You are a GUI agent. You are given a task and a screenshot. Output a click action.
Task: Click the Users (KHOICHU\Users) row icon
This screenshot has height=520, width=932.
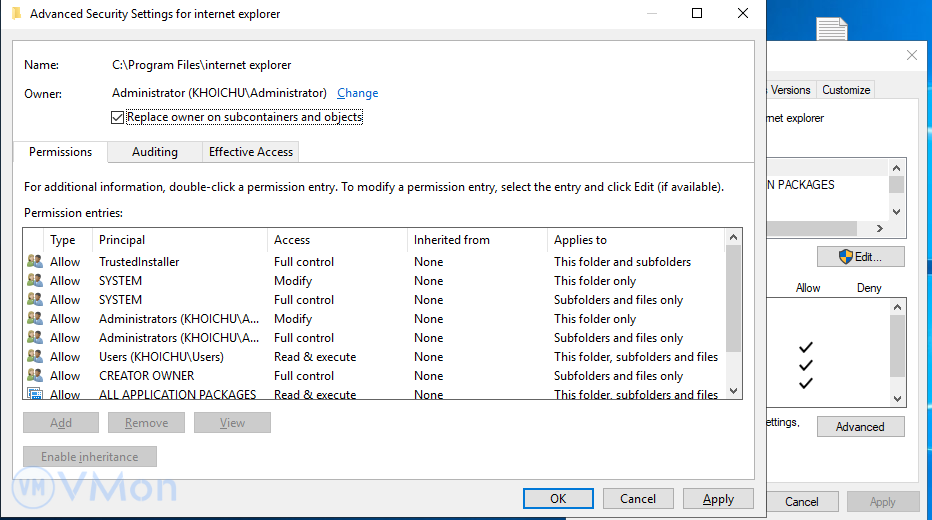pyautogui.click(x=35, y=357)
